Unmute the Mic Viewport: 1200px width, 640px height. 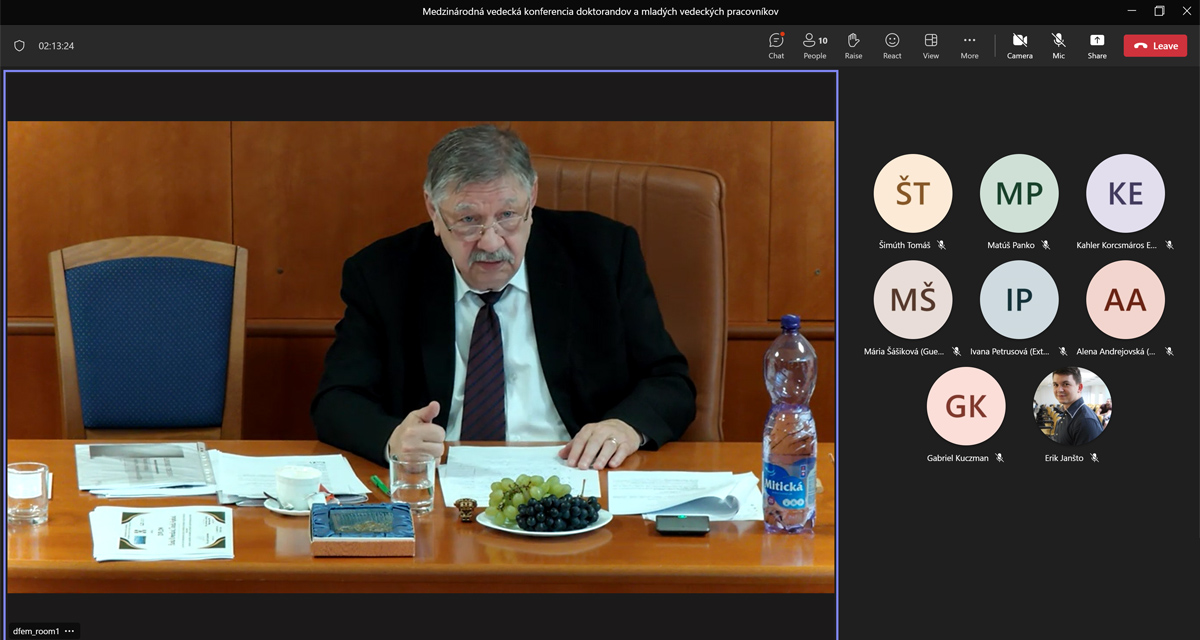1058,45
